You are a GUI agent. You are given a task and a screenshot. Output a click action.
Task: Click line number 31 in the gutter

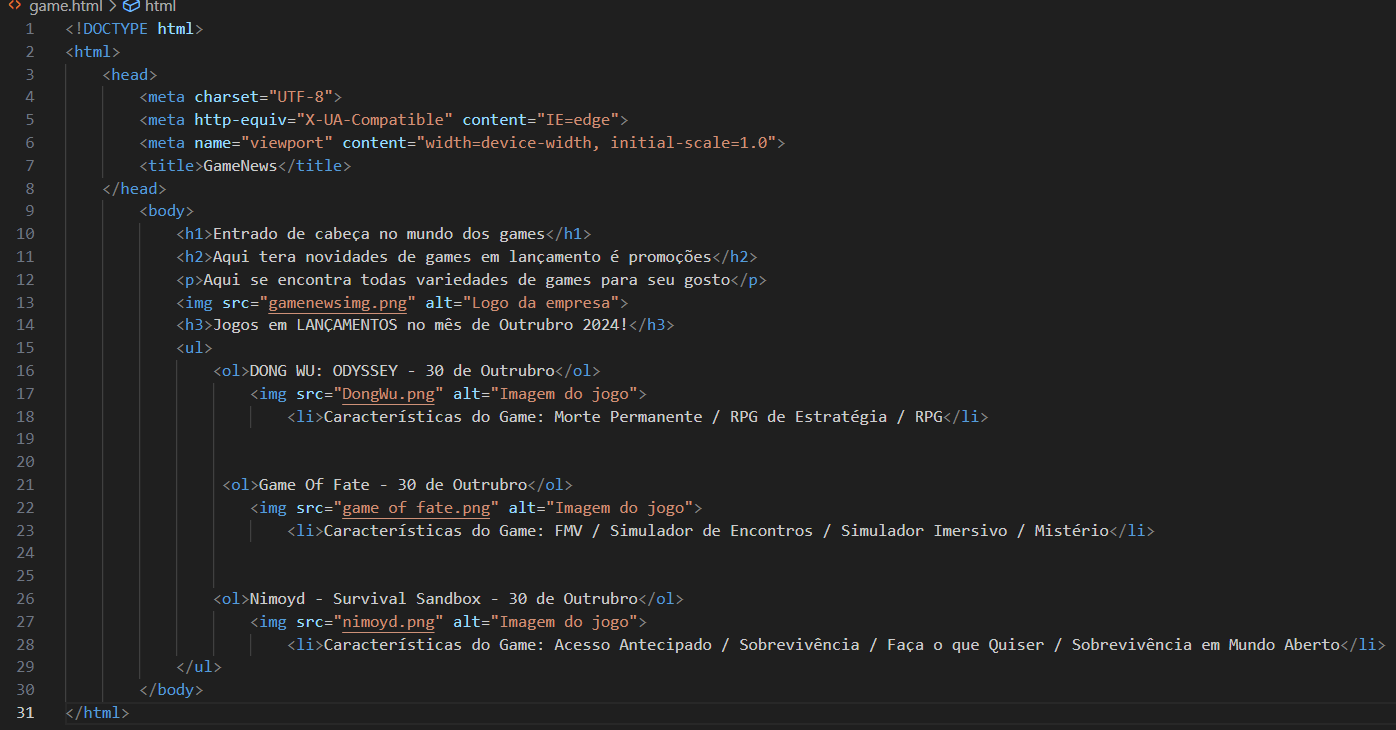pyautogui.click(x=25, y=712)
